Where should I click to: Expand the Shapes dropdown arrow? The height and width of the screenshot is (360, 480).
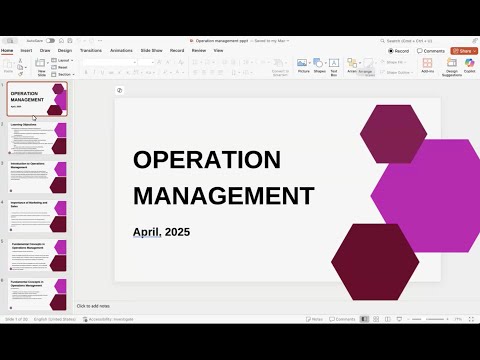(x=325, y=63)
